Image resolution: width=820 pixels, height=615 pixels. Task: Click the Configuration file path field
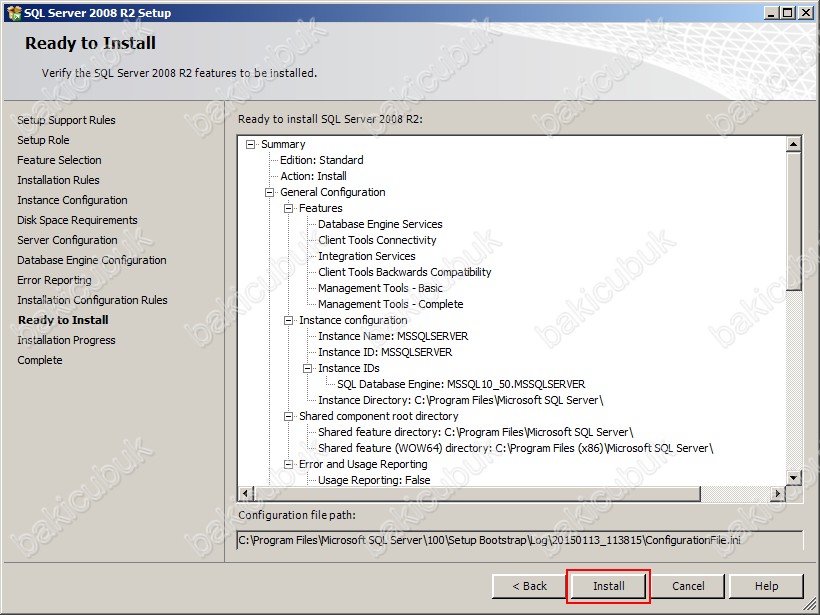520,540
